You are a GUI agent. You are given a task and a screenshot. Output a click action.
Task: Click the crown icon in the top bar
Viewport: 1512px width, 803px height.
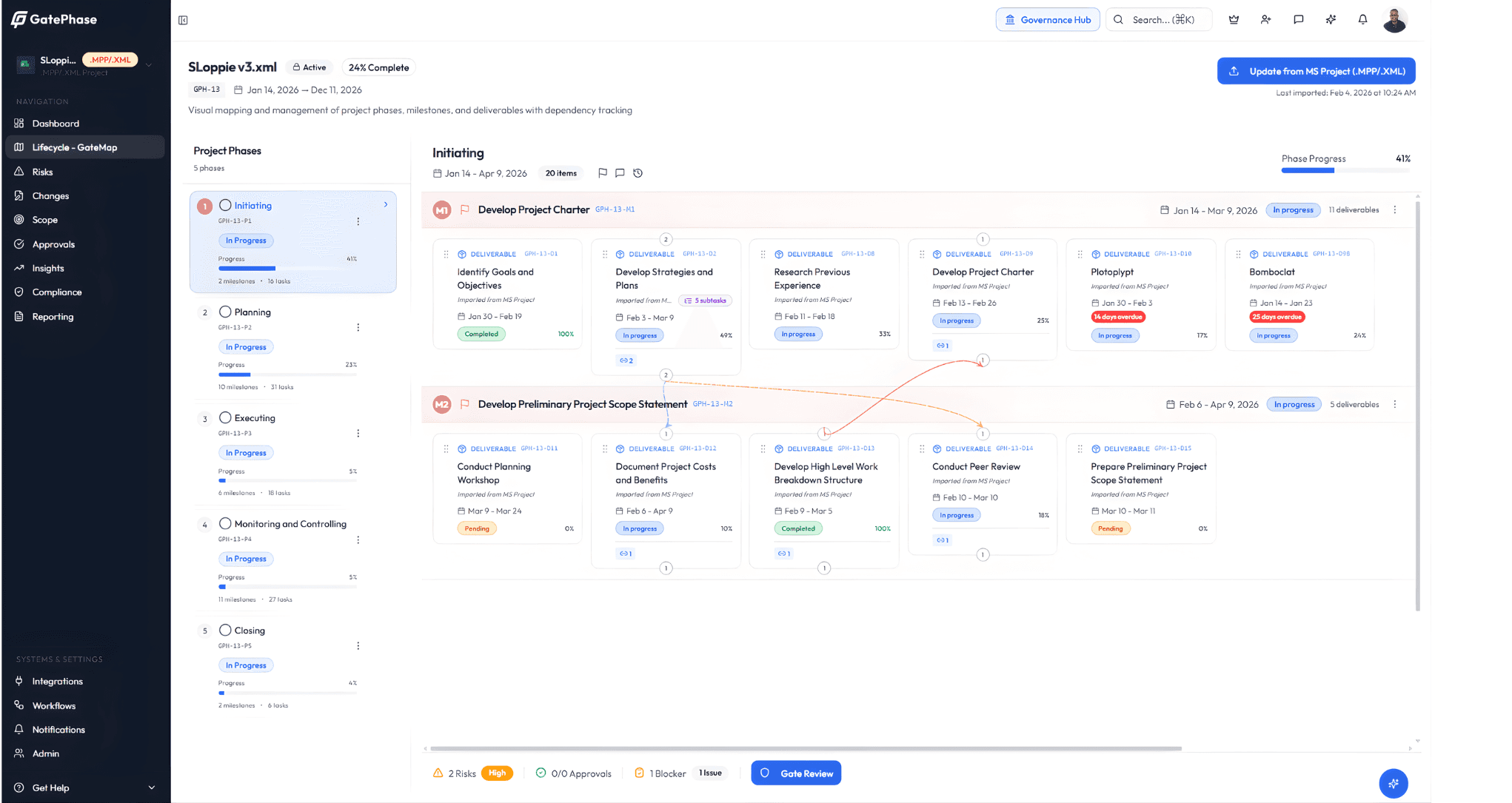point(1234,20)
